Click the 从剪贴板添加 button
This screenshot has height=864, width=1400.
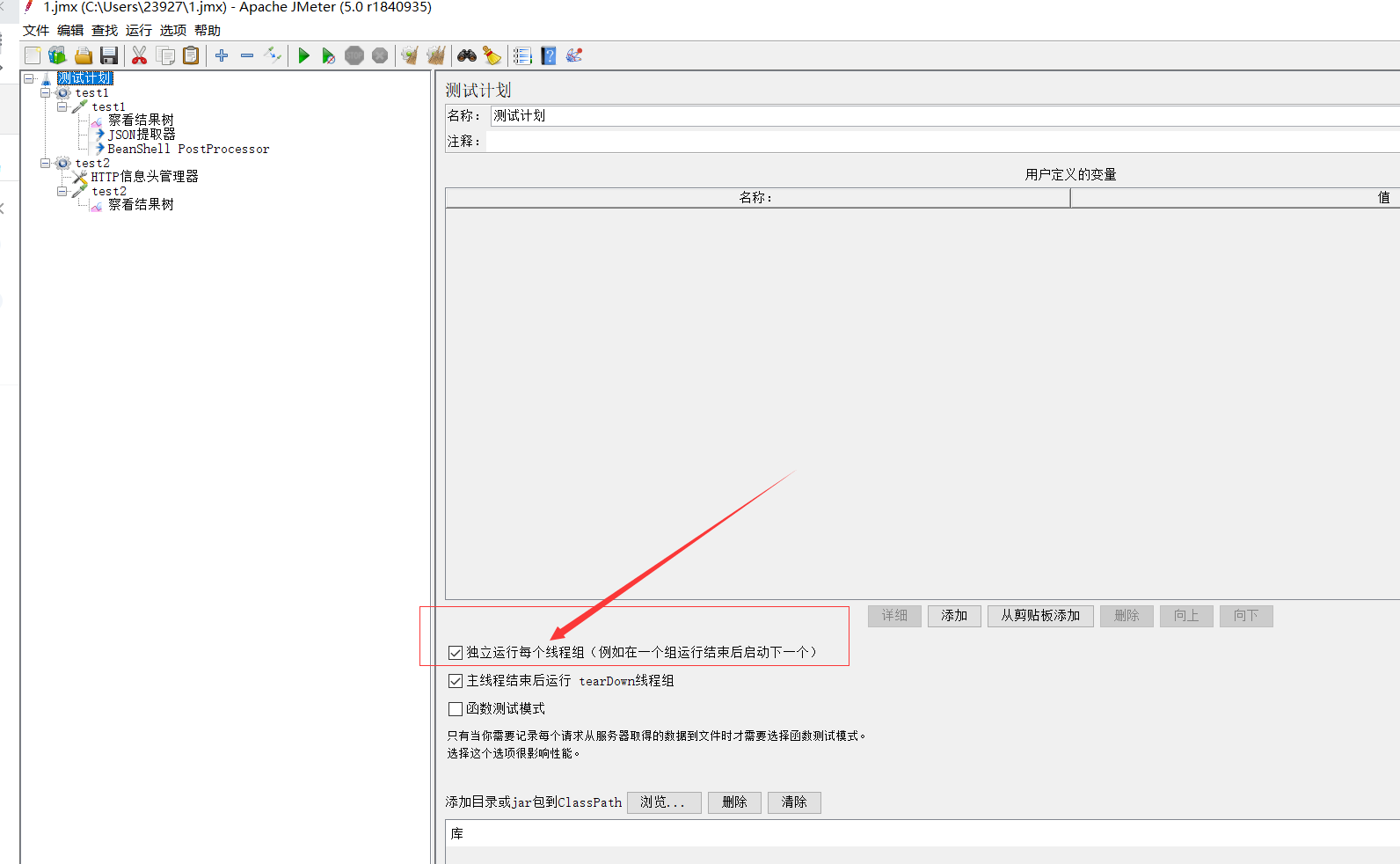(1040, 616)
